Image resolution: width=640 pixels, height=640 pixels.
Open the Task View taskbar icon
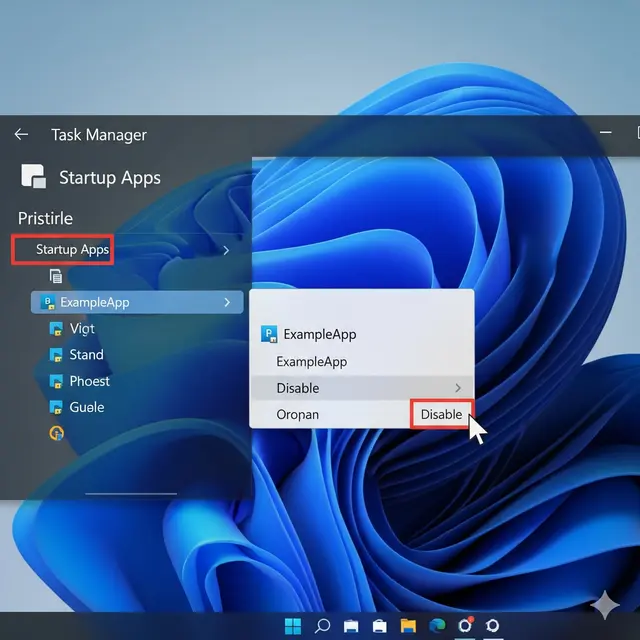351,626
